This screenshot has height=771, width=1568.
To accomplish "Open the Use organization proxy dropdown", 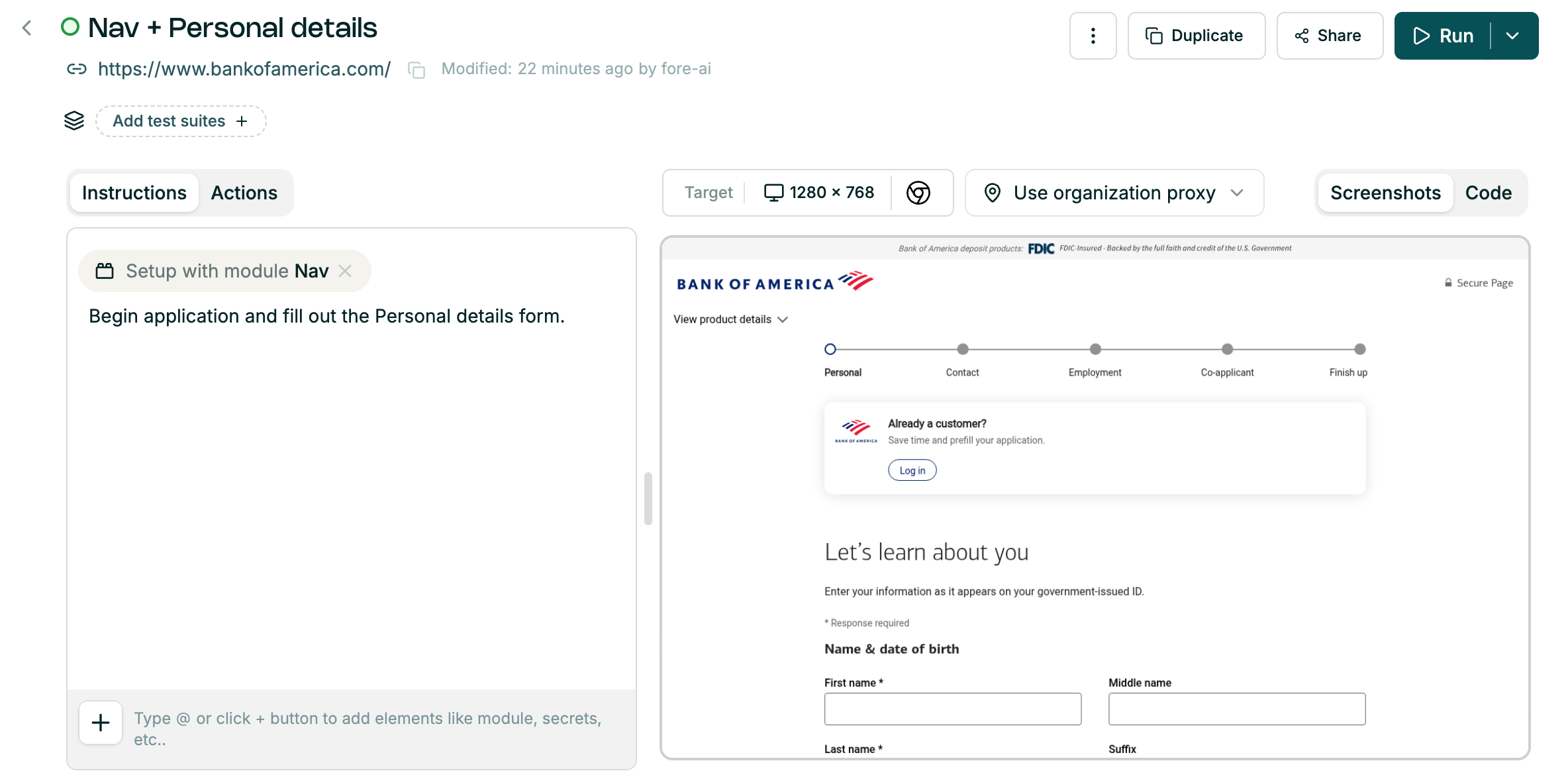I will click(x=1114, y=193).
